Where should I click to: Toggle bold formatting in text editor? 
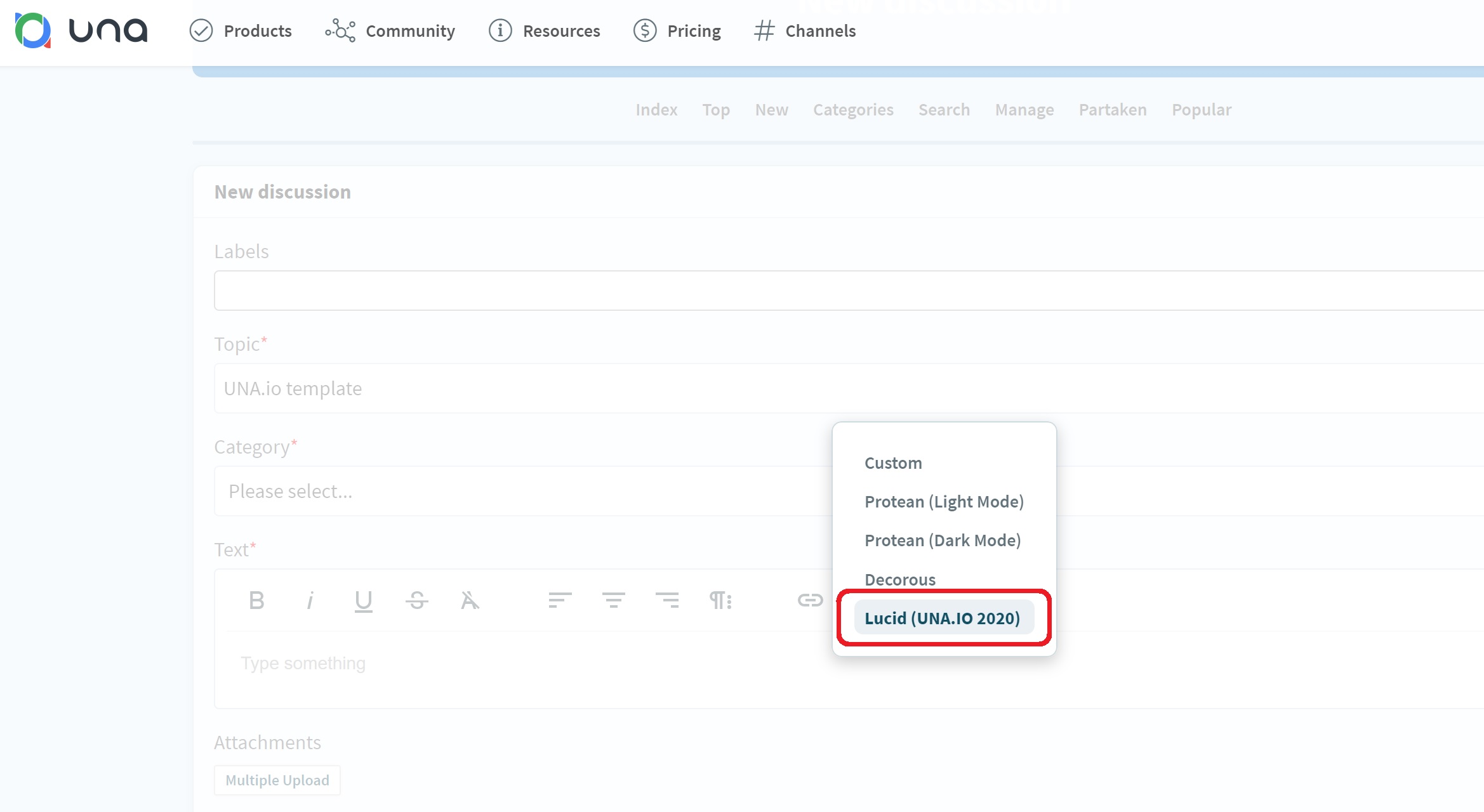(256, 600)
